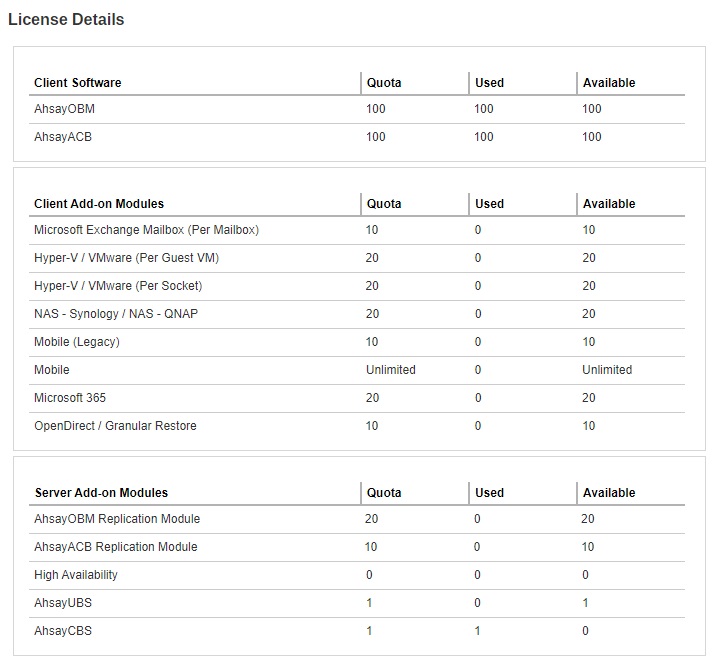The height and width of the screenshot is (665, 720).
Task: Select the High Availability row label
Action: [76, 575]
